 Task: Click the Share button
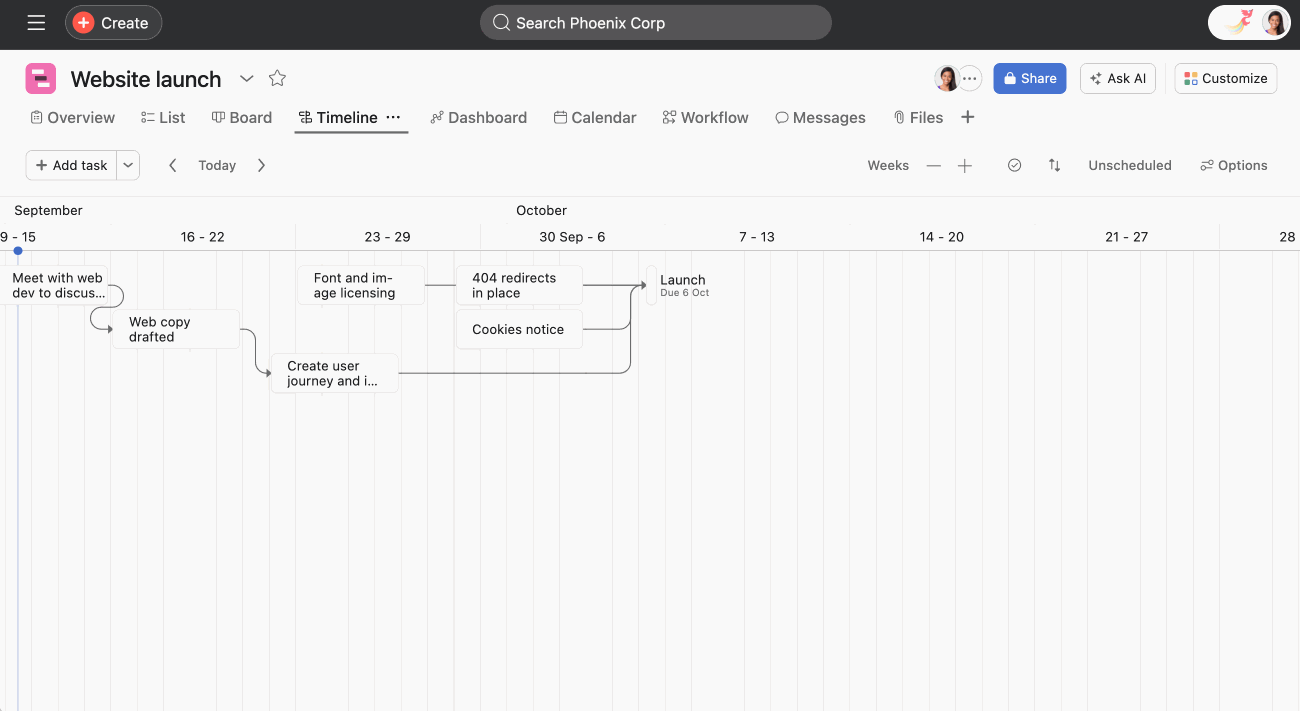pyautogui.click(x=1029, y=78)
